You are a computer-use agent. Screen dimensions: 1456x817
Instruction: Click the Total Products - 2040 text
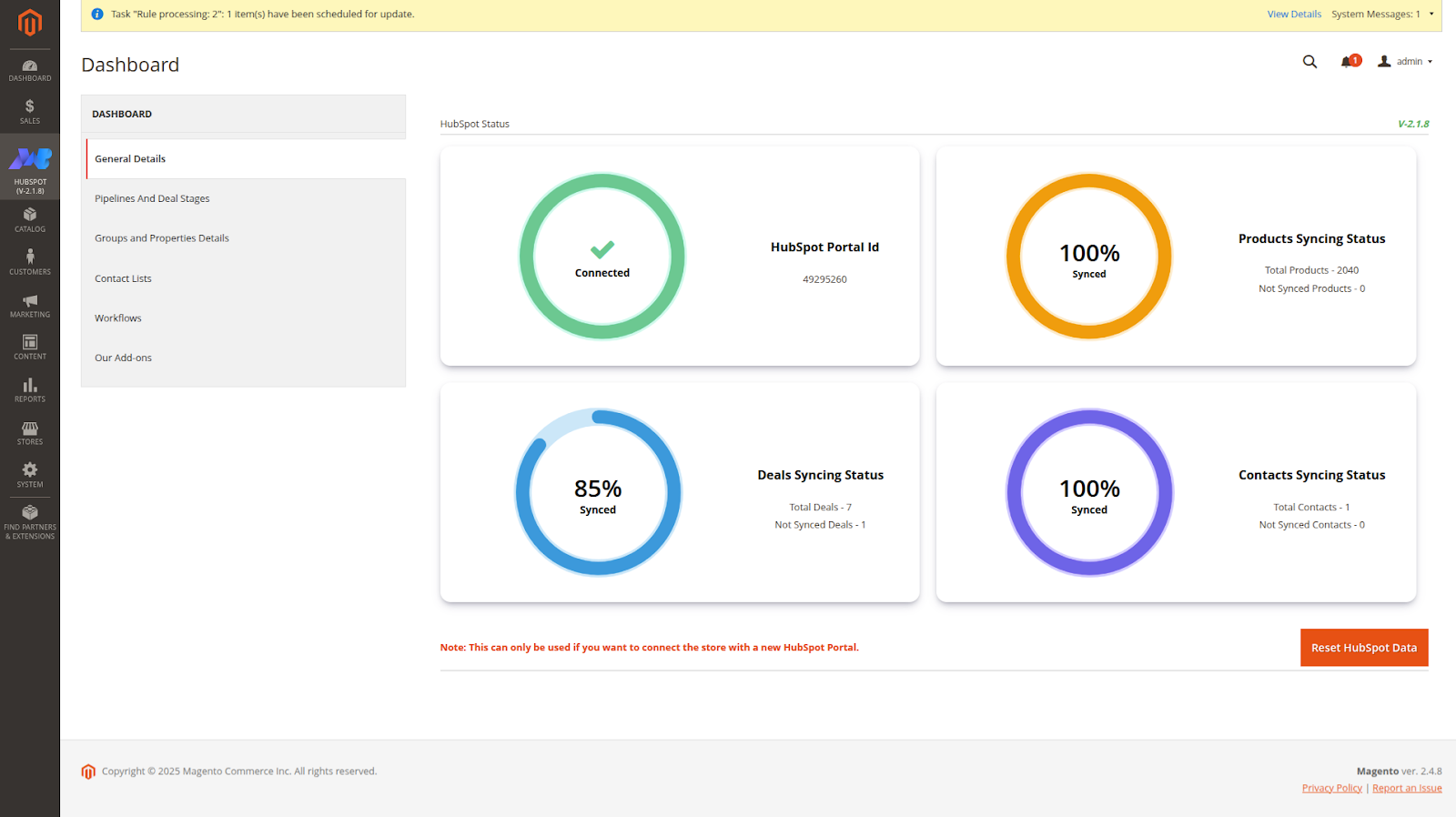(x=1311, y=270)
